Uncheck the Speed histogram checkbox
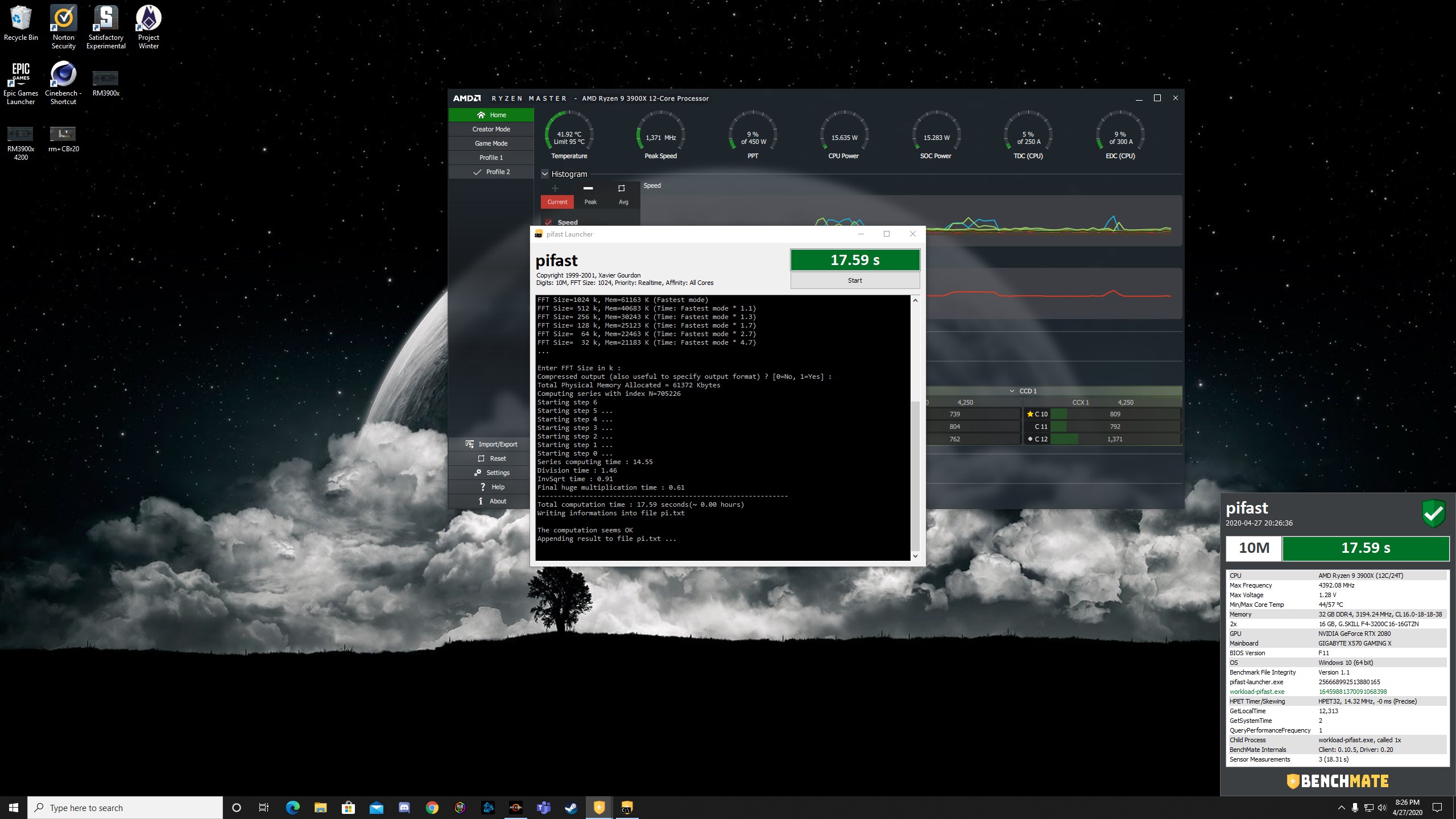Image resolution: width=1456 pixels, height=819 pixels. click(x=548, y=222)
